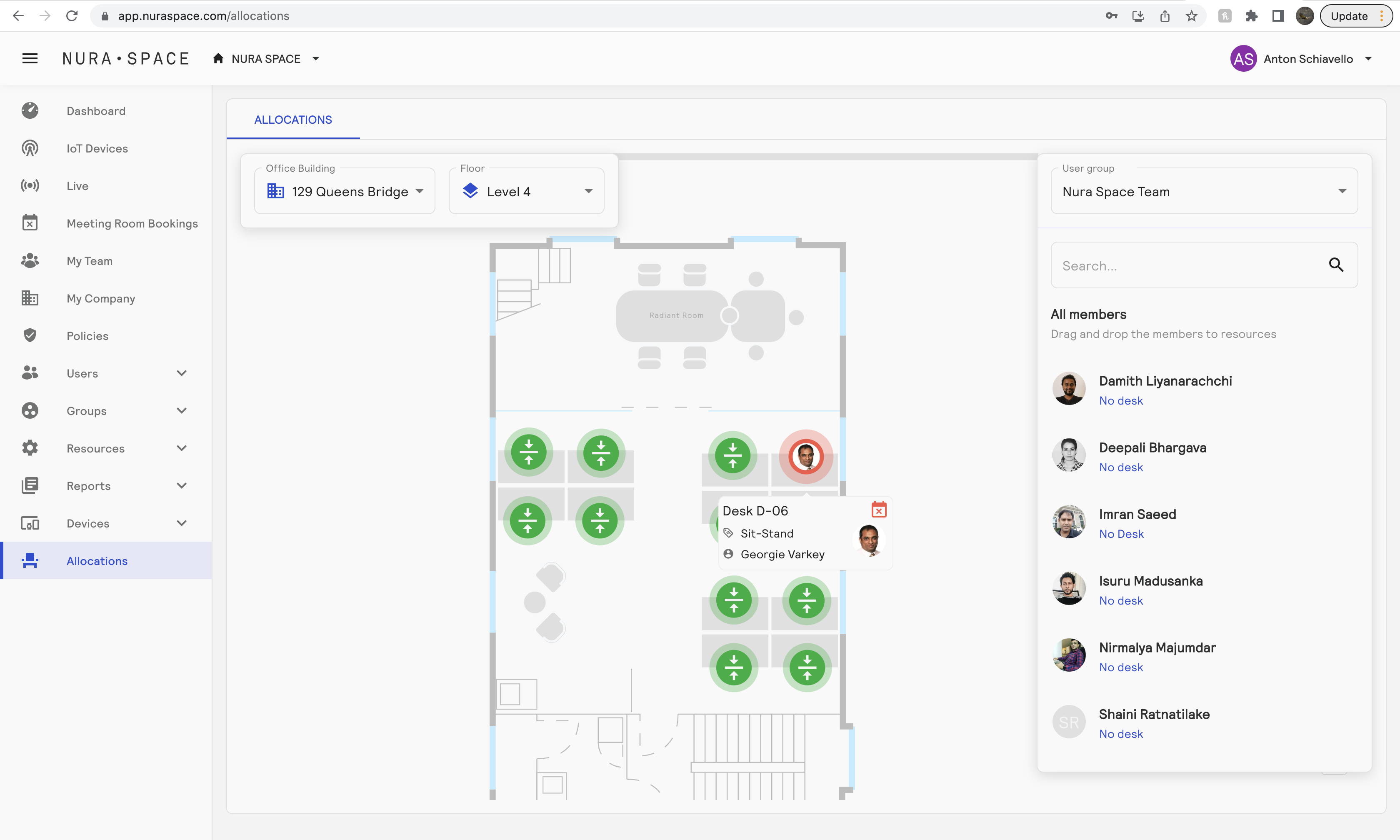
Task: Select the My Team people icon
Action: pos(30,260)
